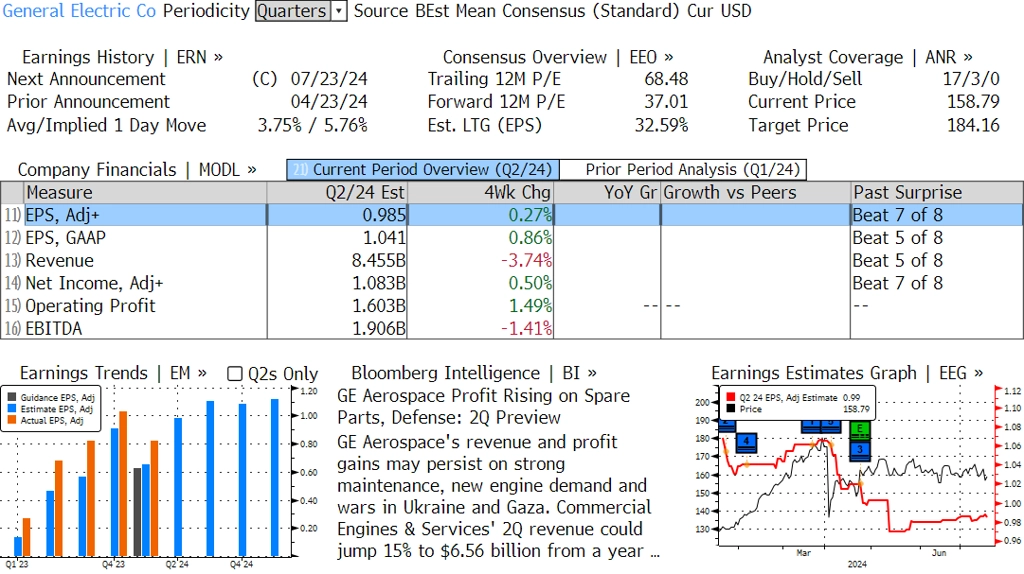Open Consensus Overview EEO section

[558, 57]
